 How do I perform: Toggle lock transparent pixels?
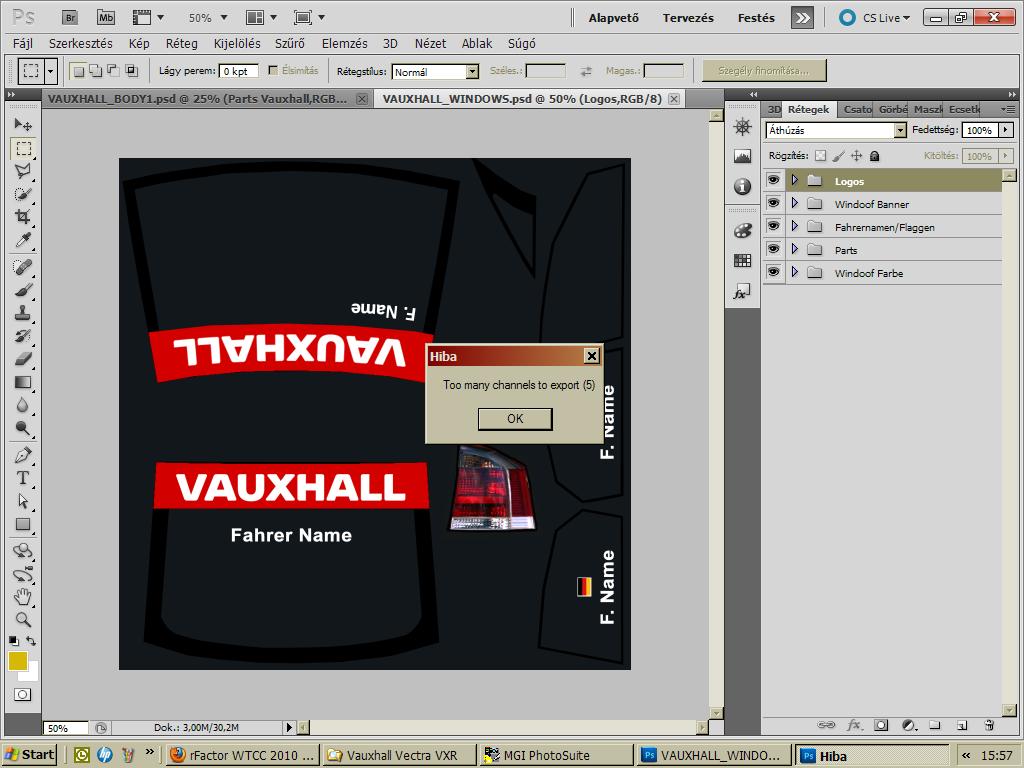click(820, 155)
